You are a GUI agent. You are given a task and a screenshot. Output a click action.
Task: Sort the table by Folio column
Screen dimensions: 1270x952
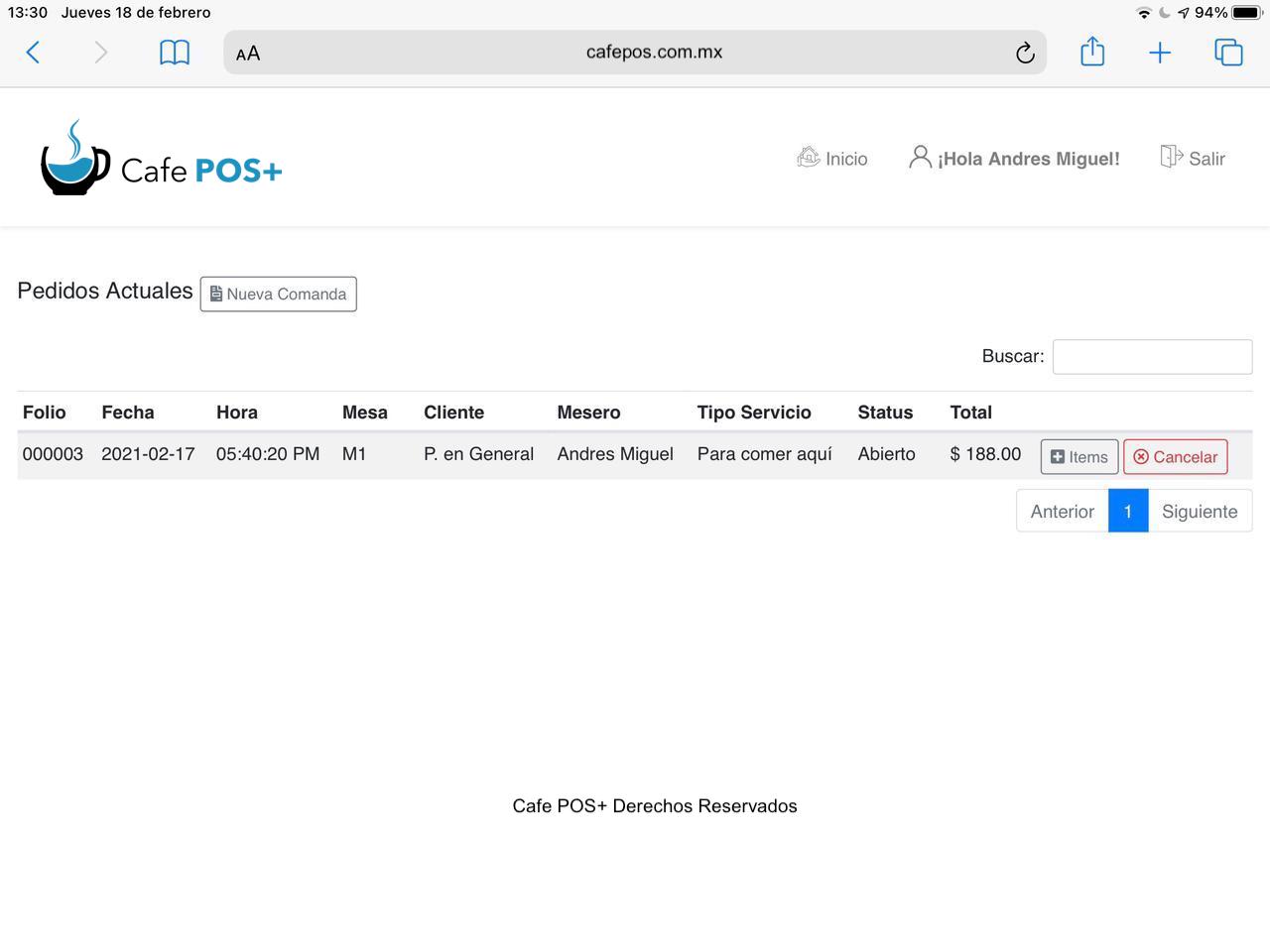[45, 413]
